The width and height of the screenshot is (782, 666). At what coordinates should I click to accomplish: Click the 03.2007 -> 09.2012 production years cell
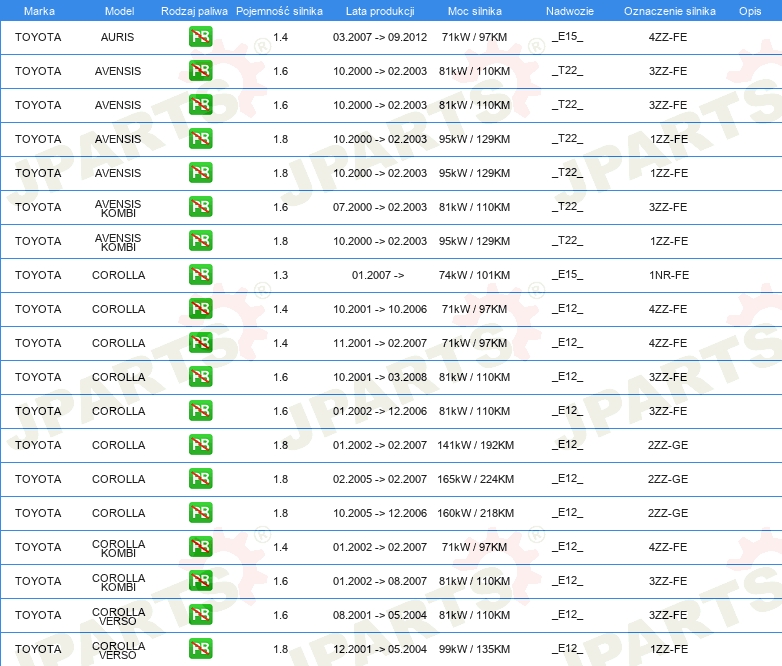(380, 37)
